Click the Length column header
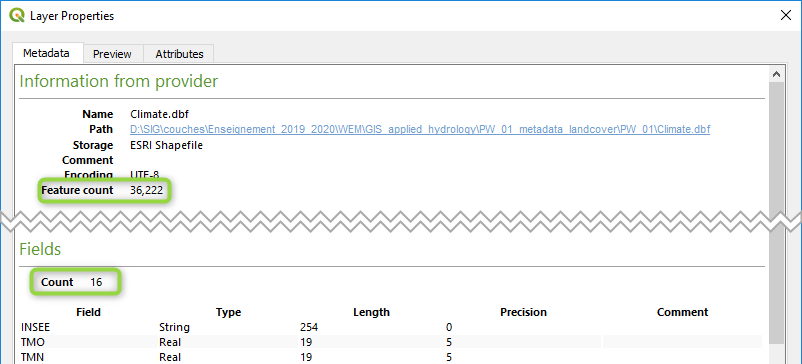Viewport: 802px width, 364px height. (x=371, y=312)
